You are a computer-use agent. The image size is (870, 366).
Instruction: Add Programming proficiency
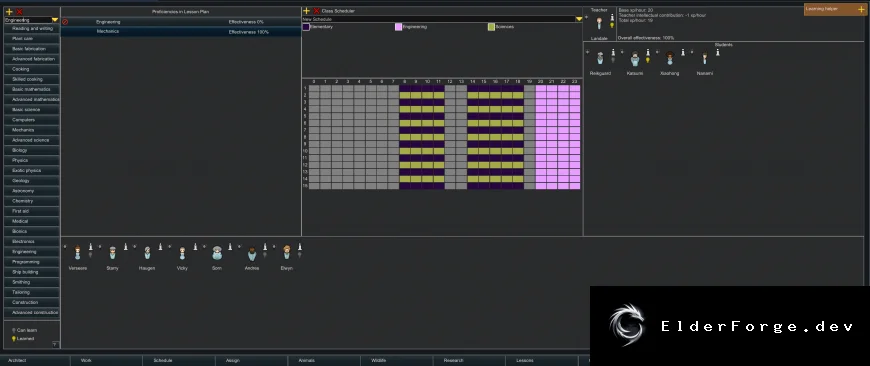32,262
